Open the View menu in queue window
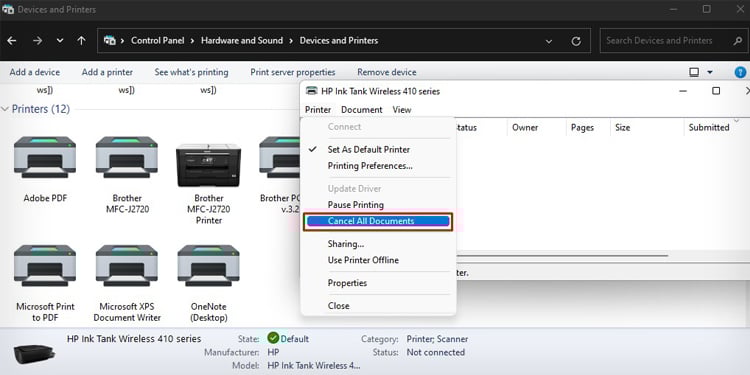The height and width of the screenshot is (375, 750). (402, 110)
